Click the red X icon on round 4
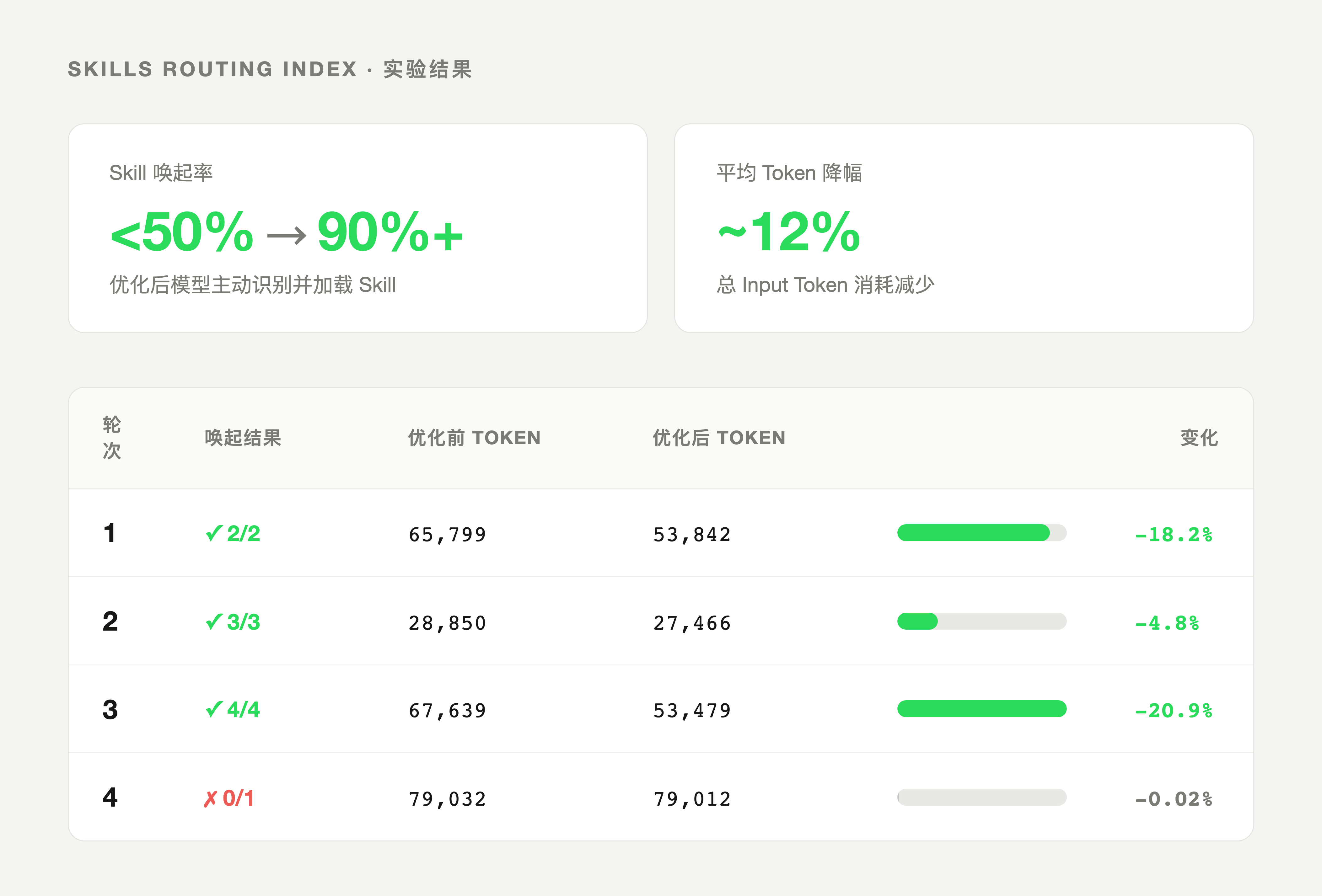 (x=211, y=797)
